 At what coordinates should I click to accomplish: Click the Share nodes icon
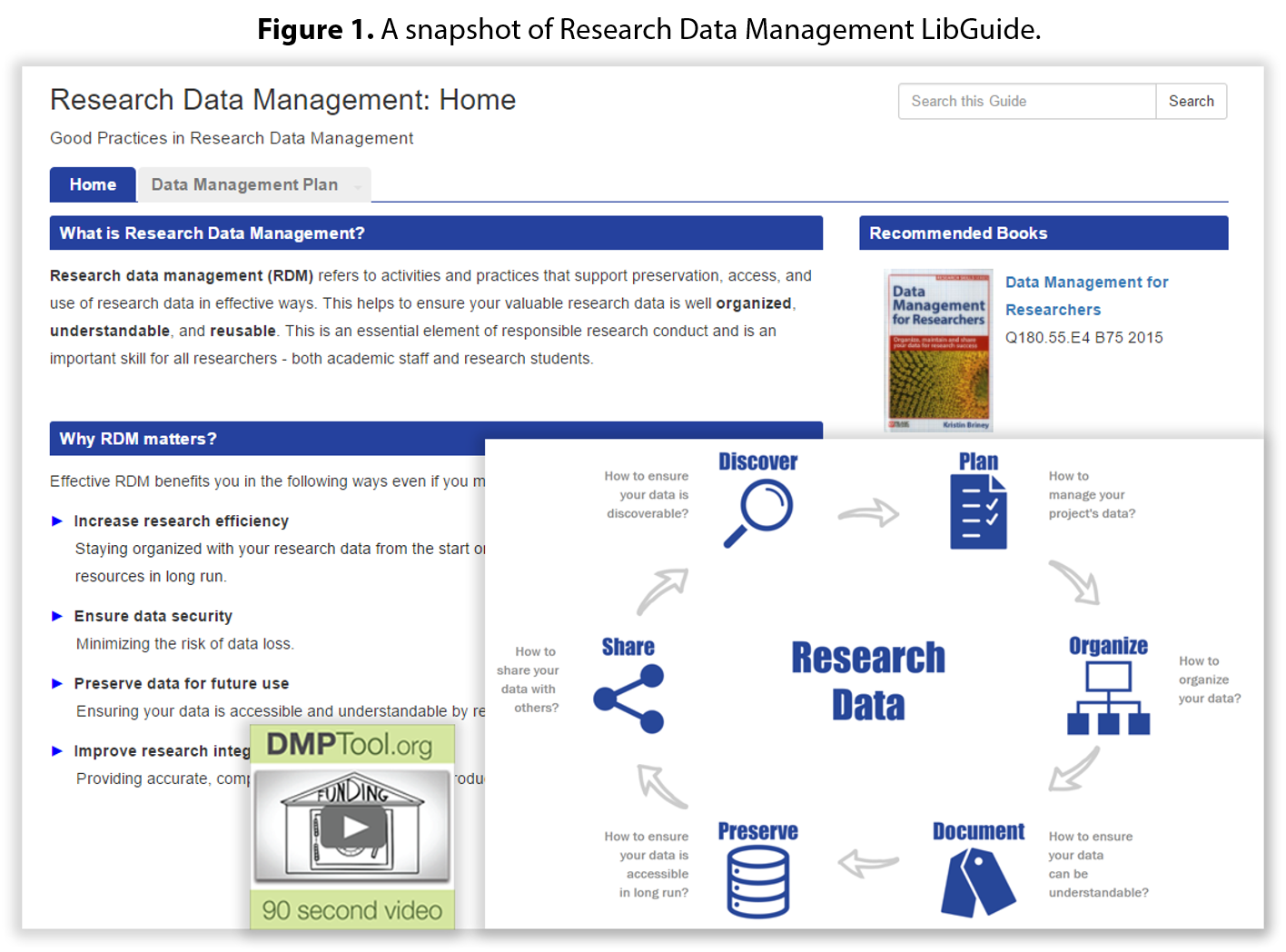pos(628,699)
